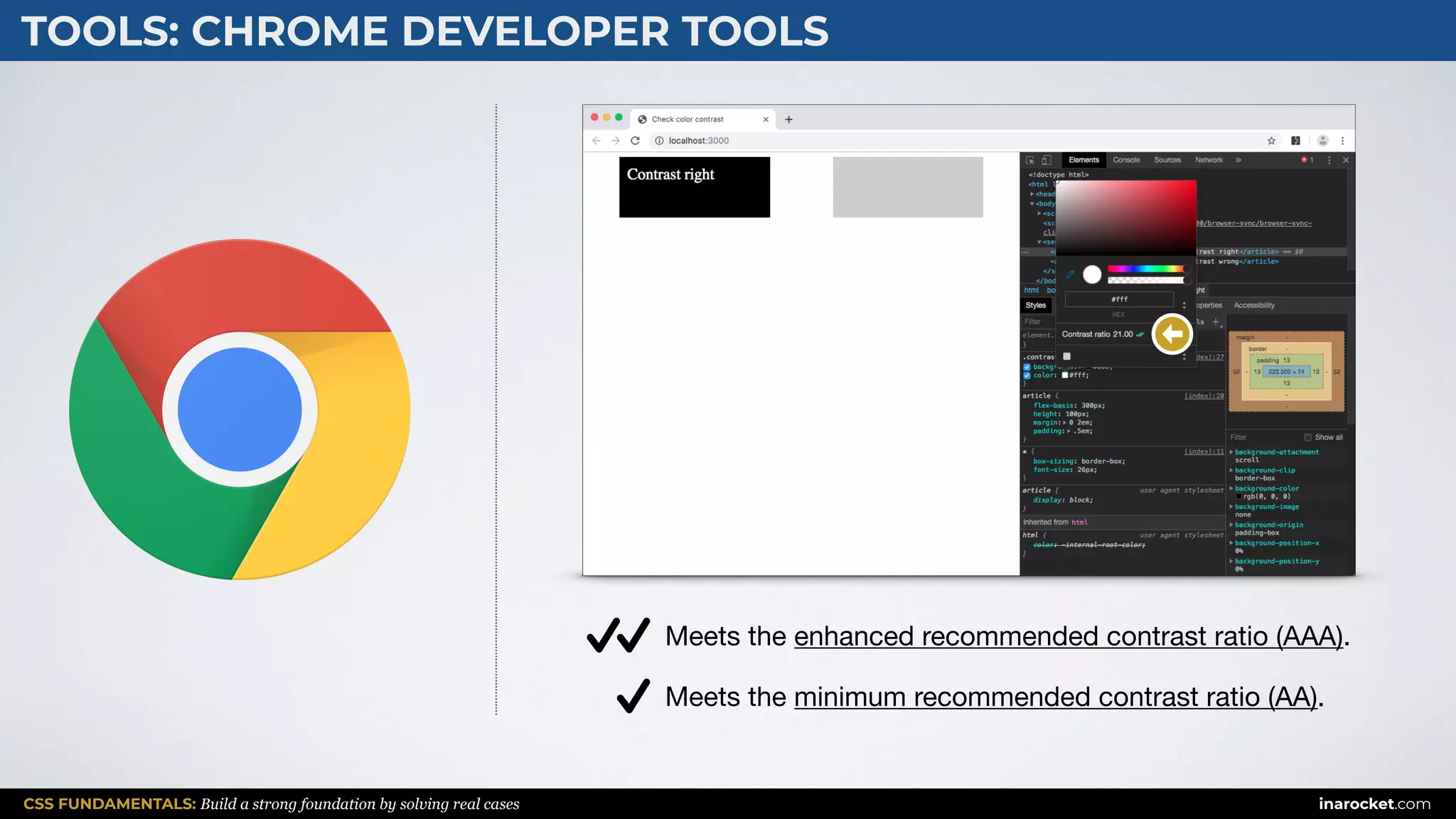Click the hue rainbow slider
The height and width of the screenshot is (819, 1456).
[x=1145, y=269]
